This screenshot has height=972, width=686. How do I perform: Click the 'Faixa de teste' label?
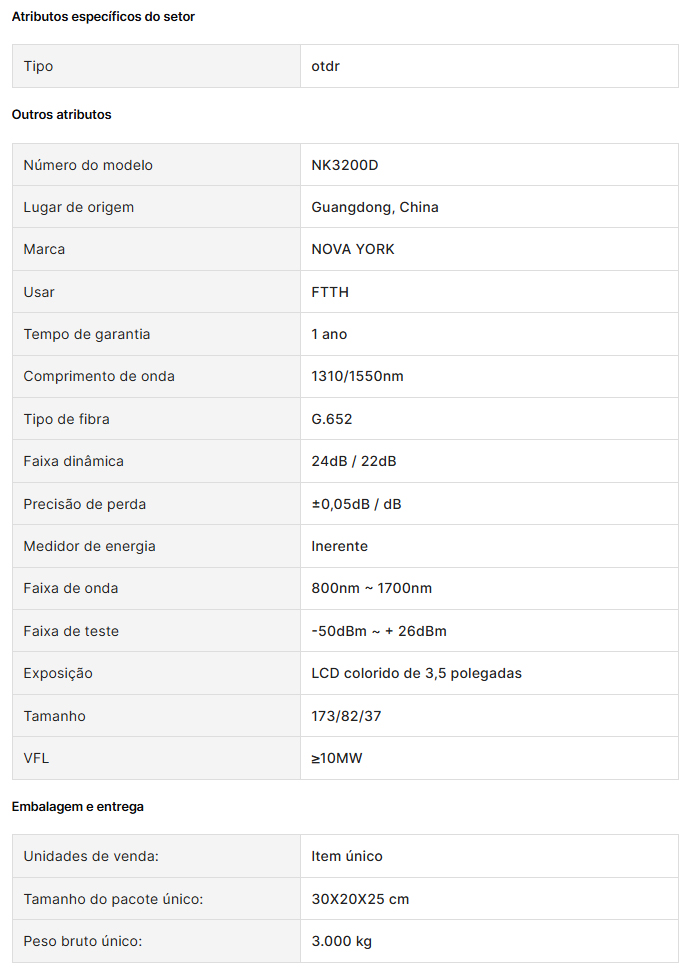(x=71, y=631)
